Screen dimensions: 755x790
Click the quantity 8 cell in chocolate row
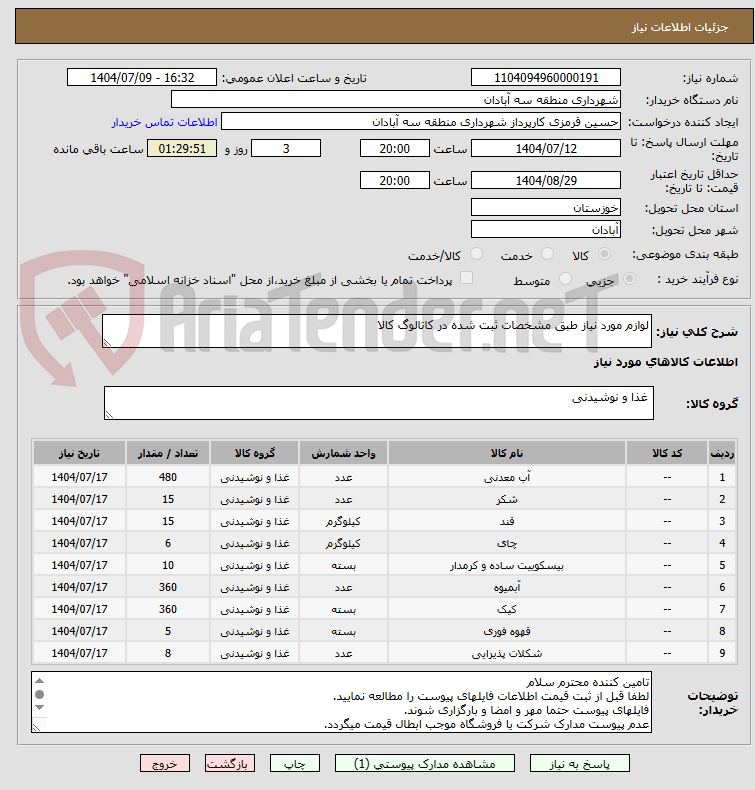(x=168, y=653)
